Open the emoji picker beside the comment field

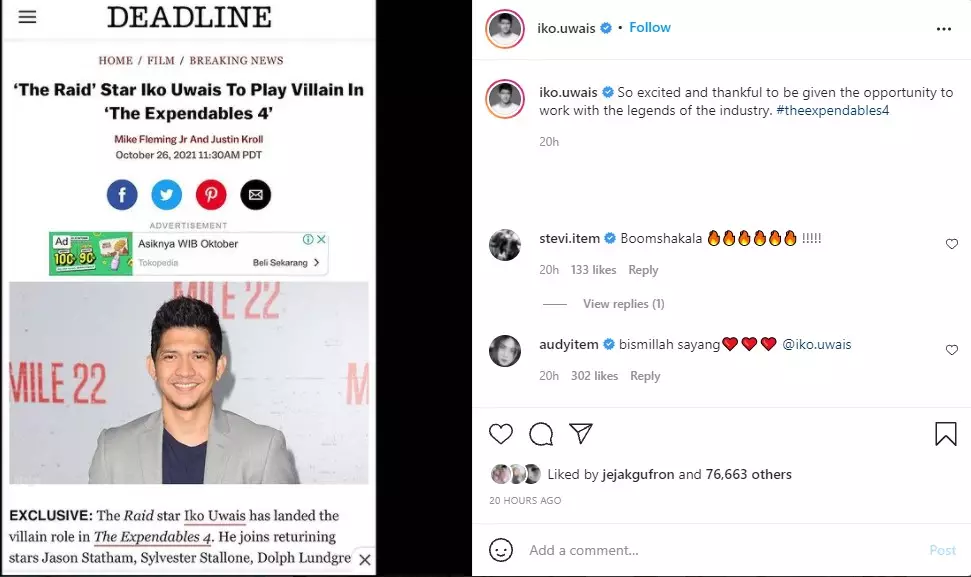500,549
